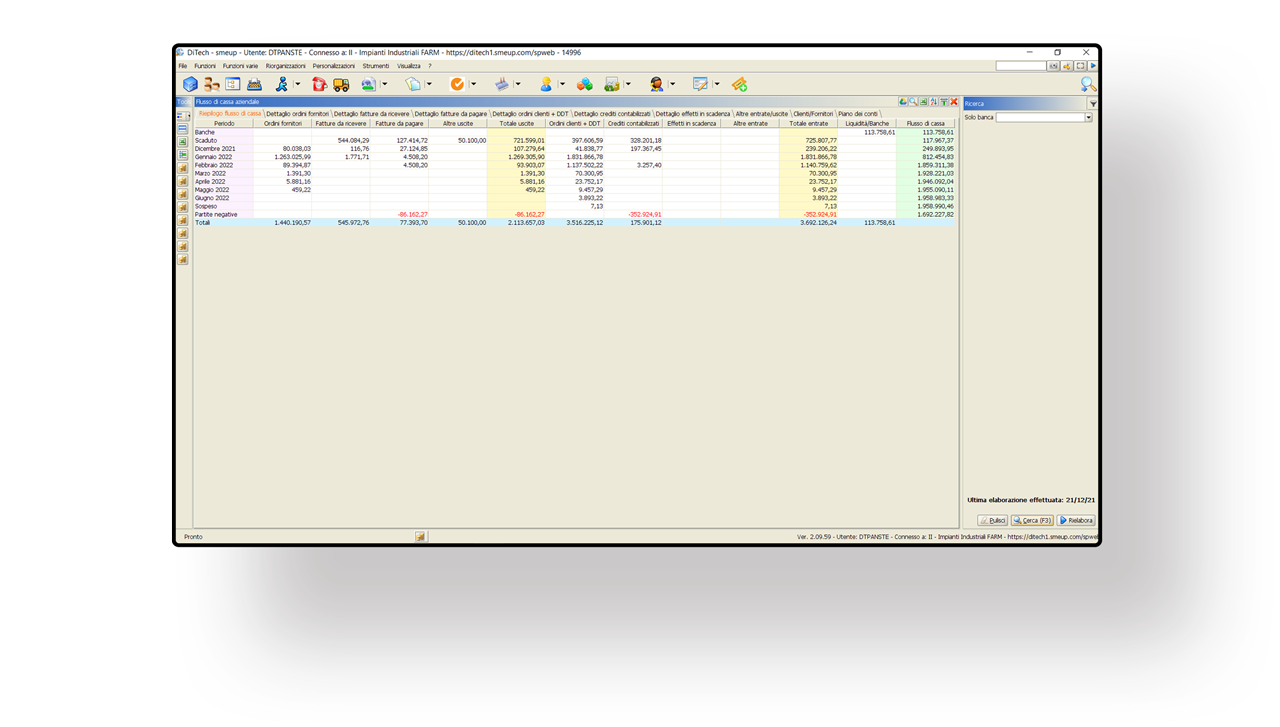The height and width of the screenshot is (727, 1280).
Task: Click the Excel export icon above the table
Action: pyautogui.click(x=924, y=102)
